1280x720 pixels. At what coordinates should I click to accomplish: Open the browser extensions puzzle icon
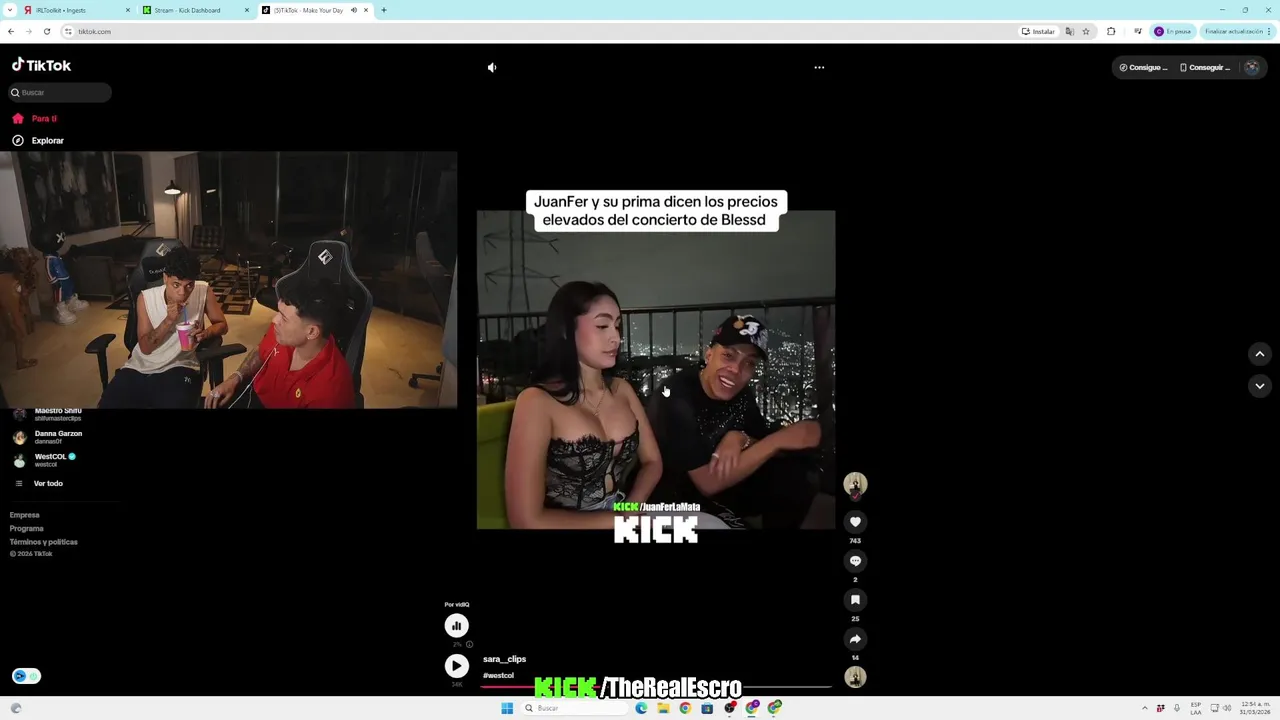tap(1111, 31)
